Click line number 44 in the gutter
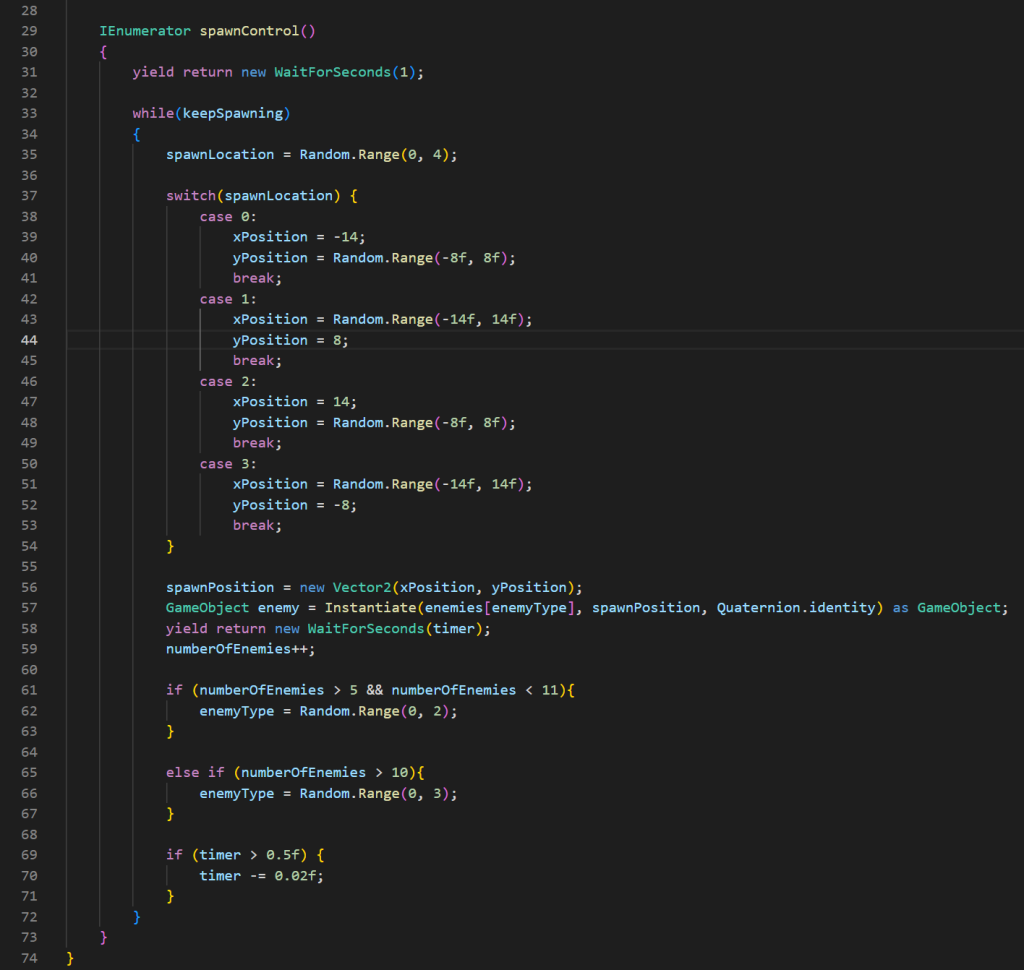1024x970 pixels. (x=28, y=340)
